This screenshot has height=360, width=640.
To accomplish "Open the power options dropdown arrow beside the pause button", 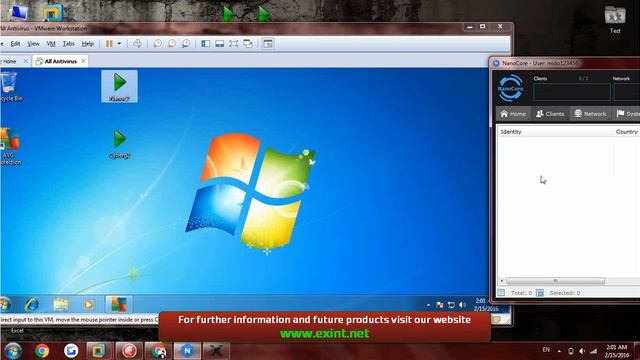I will [119, 44].
